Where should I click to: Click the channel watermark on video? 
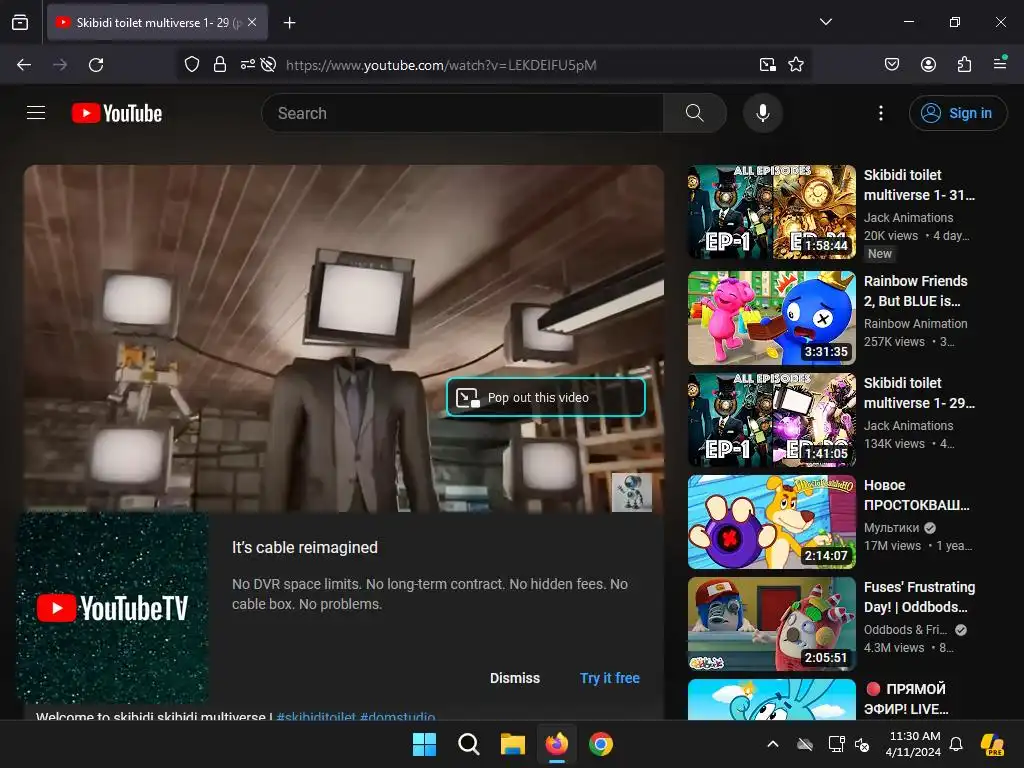[x=632, y=492]
